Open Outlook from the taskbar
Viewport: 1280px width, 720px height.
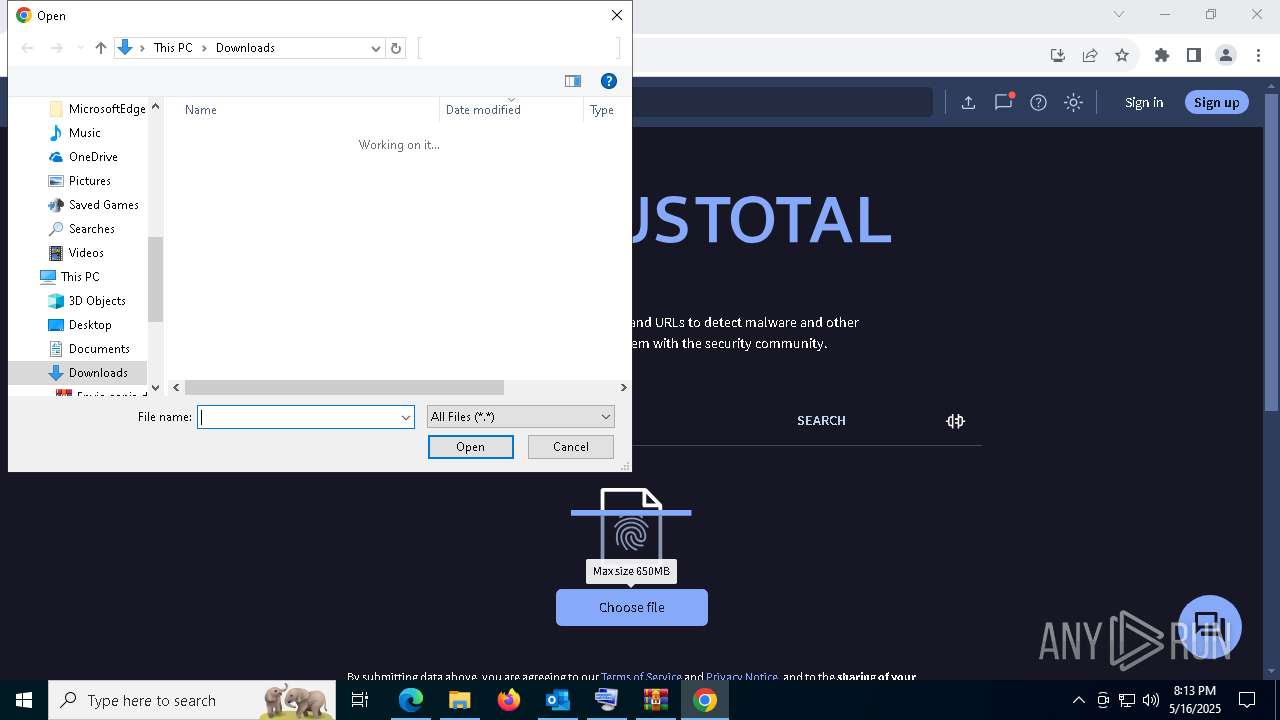point(557,700)
